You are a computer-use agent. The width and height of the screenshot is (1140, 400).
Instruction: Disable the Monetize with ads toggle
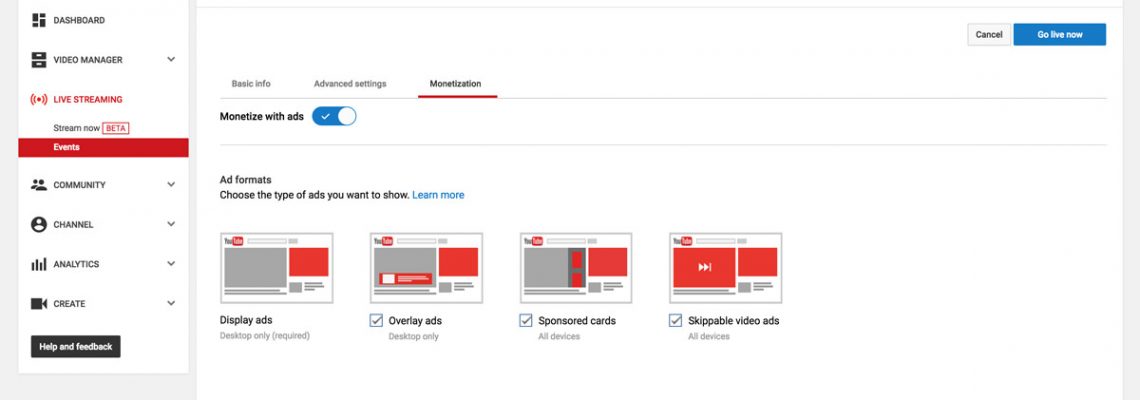pyautogui.click(x=334, y=116)
